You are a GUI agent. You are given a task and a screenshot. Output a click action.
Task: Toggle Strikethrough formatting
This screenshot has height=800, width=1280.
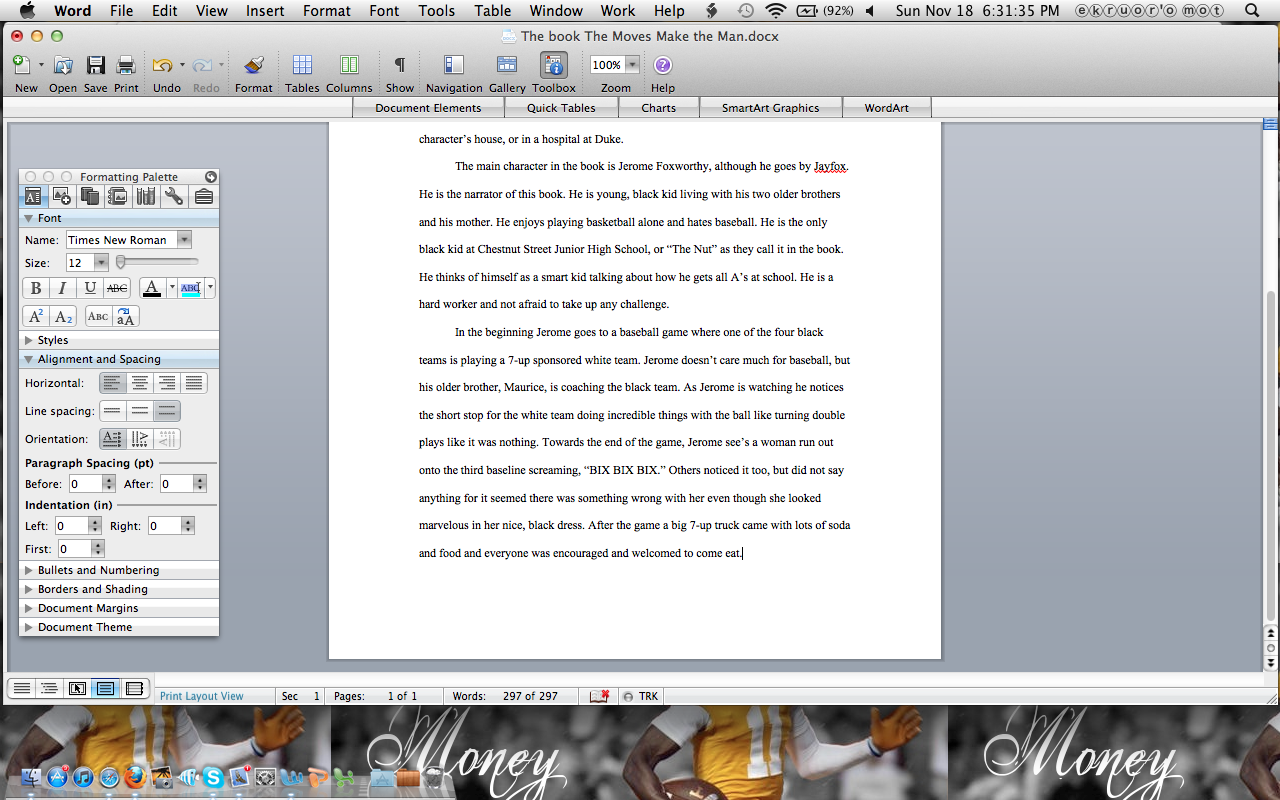click(117, 288)
